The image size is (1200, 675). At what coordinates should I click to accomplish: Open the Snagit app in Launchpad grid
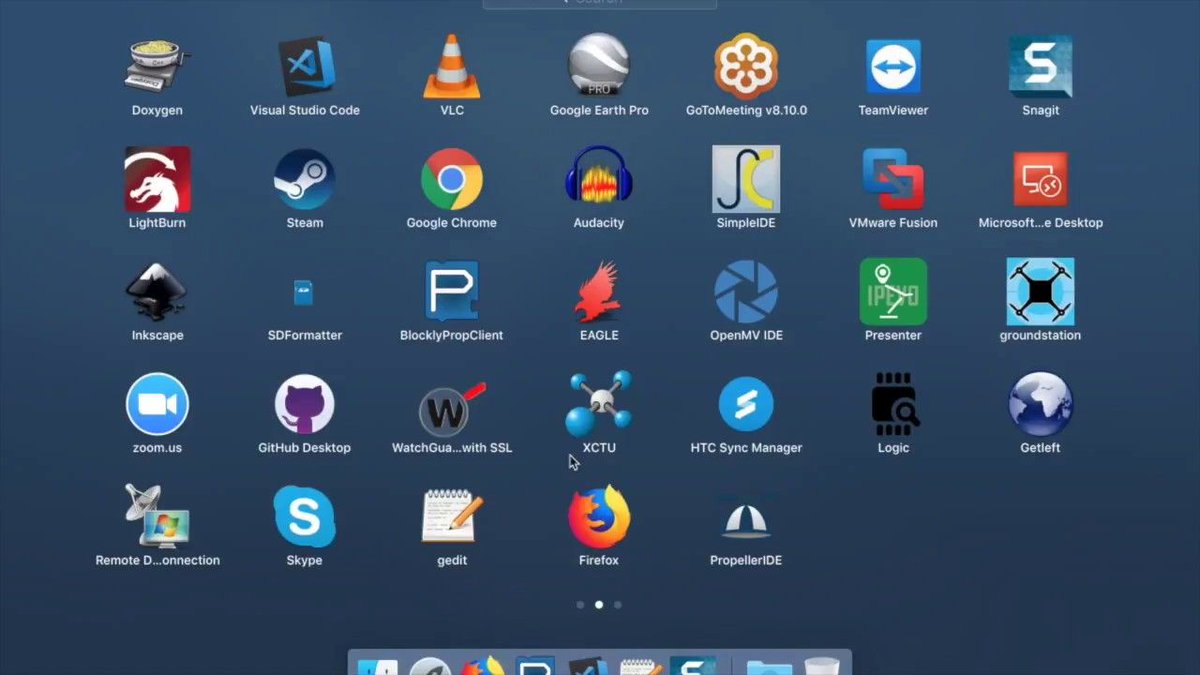(x=1040, y=67)
